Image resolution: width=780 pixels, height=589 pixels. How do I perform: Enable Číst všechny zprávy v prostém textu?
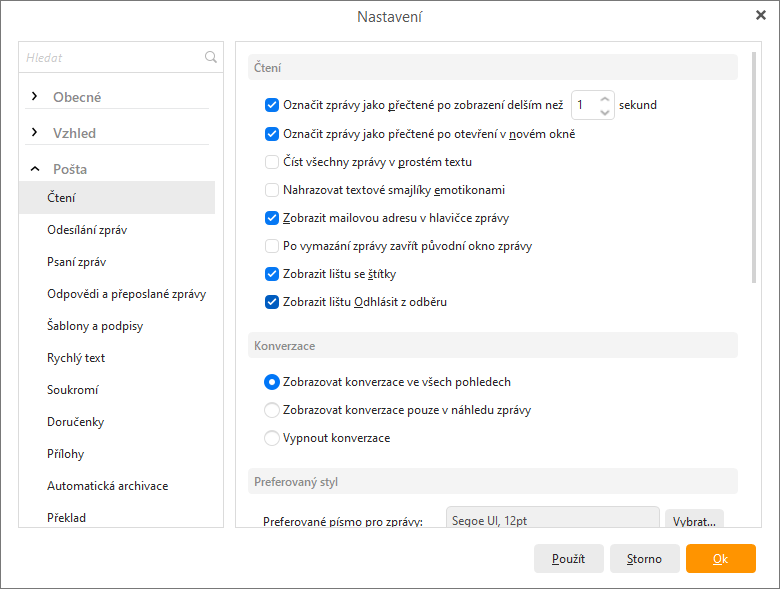[272, 162]
